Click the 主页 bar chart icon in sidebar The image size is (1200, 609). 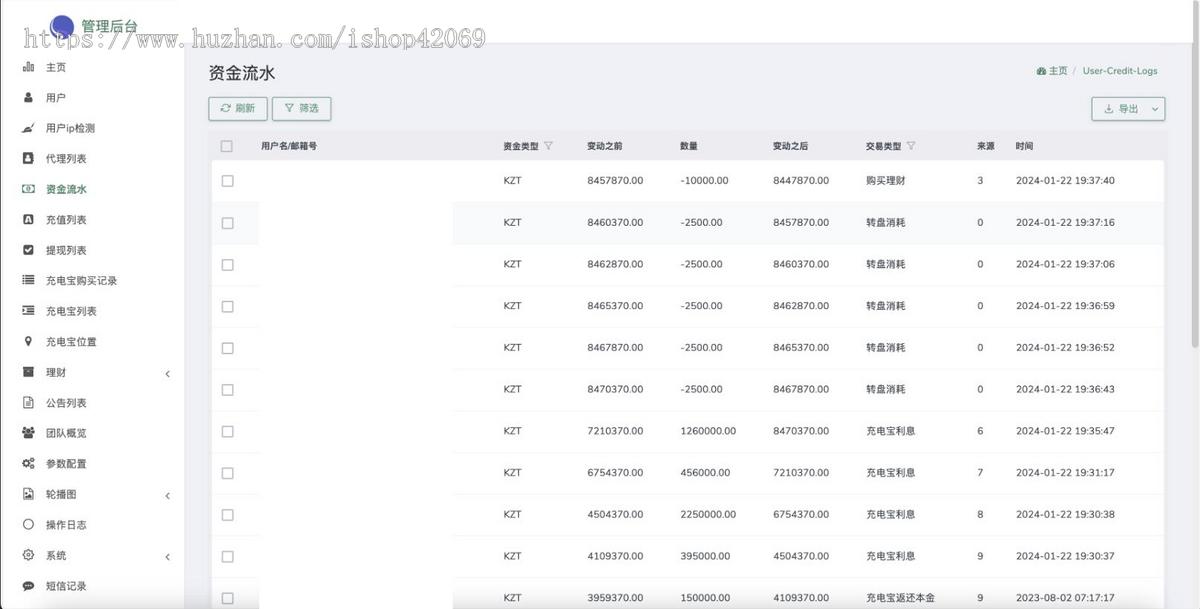[x=28, y=67]
